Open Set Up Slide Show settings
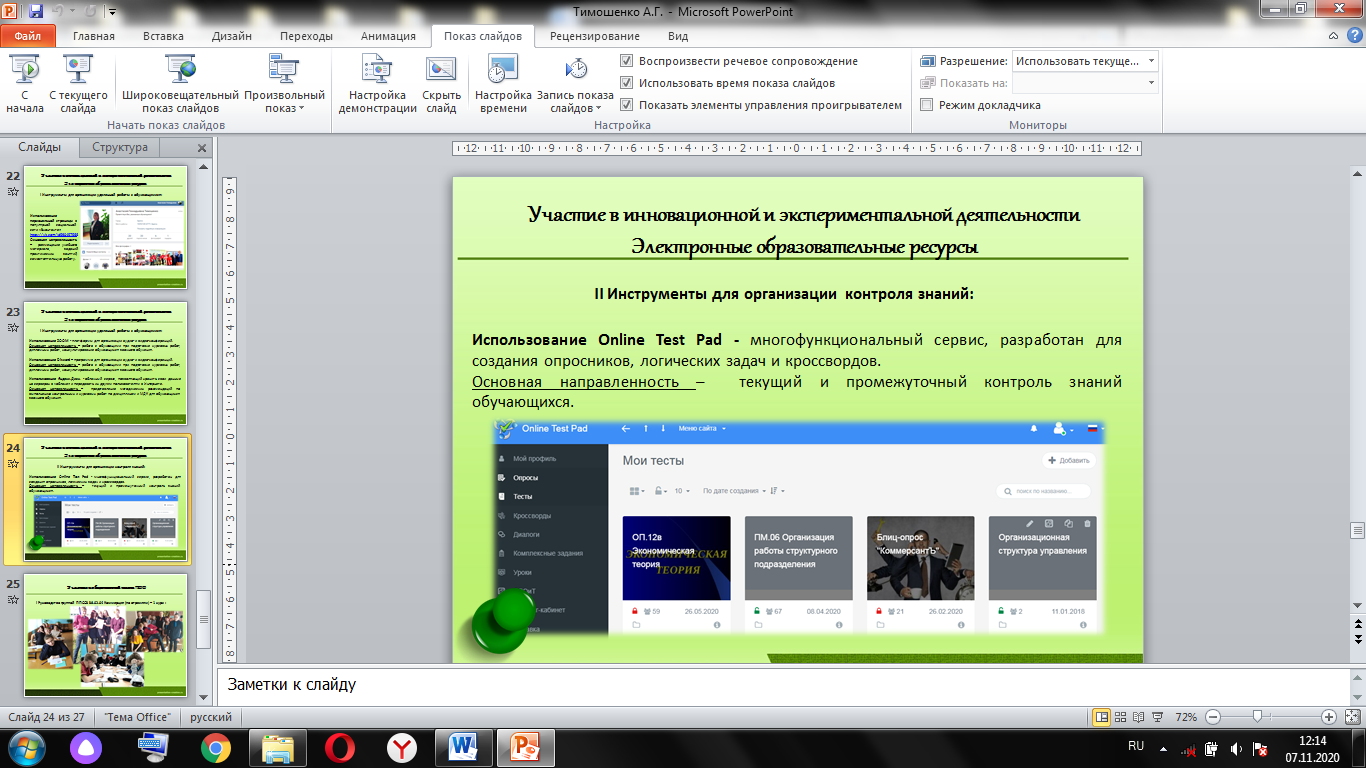The height and width of the screenshot is (768, 1366). [377, 85]
